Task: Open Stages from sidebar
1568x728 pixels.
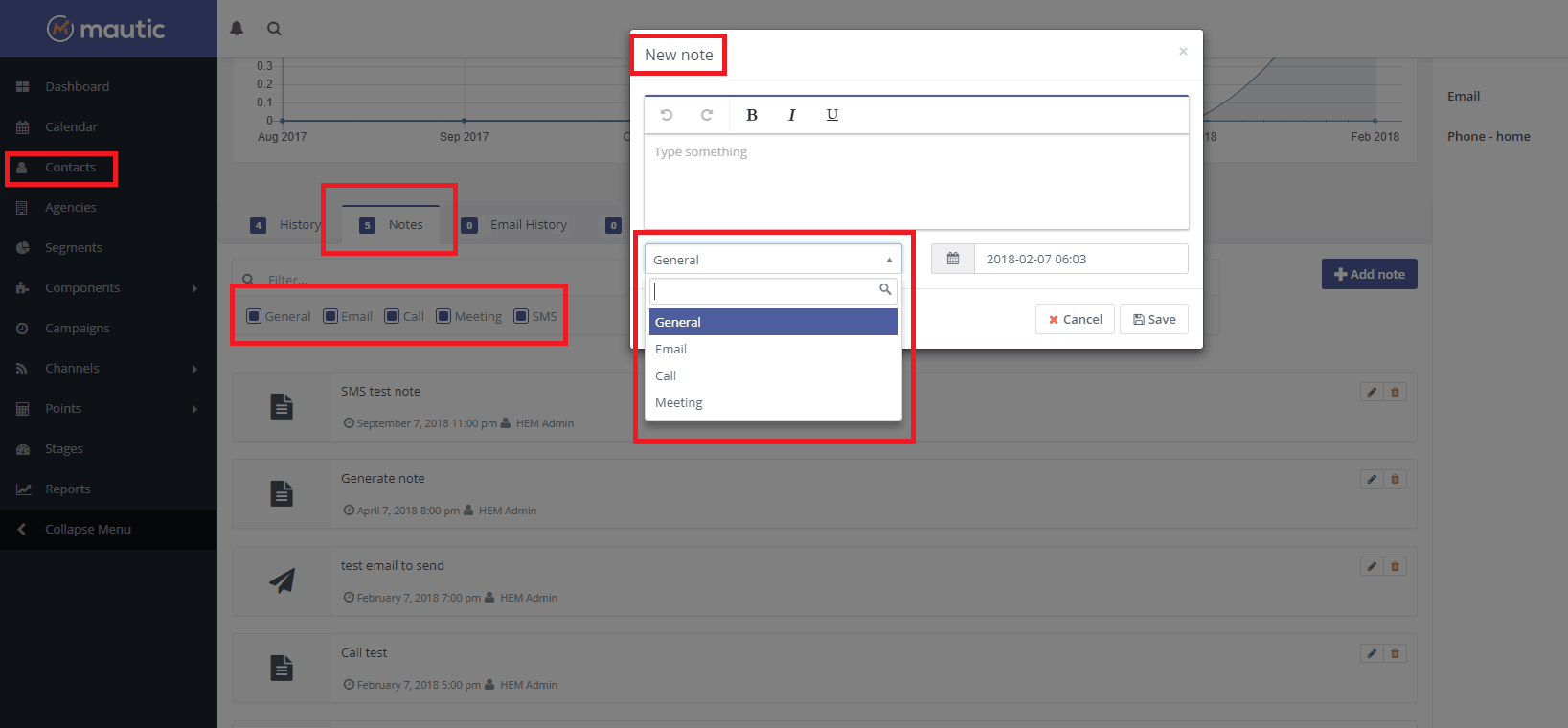Action: 108,448
